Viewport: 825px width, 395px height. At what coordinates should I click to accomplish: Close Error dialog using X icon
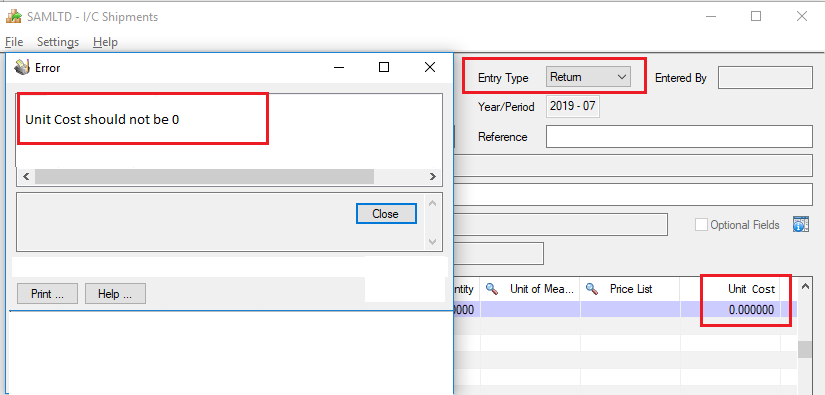click(x=430, y=67)
